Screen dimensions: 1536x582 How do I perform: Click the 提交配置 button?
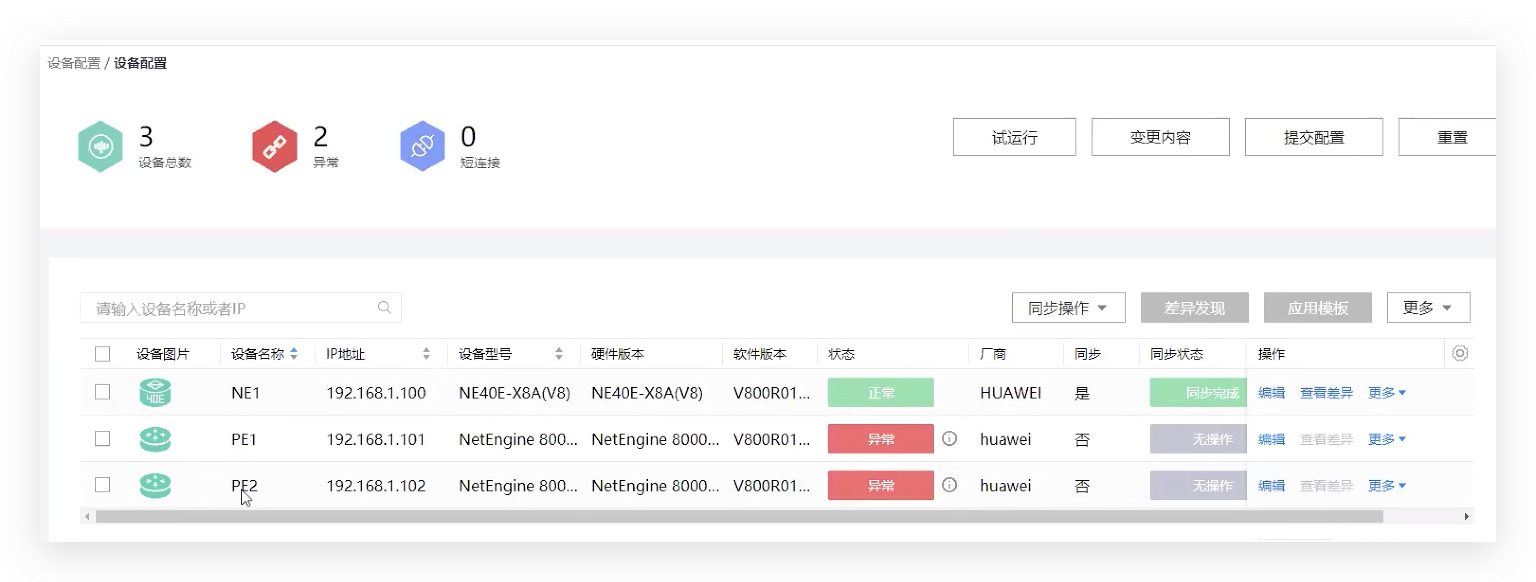(x=1314, y=137)
